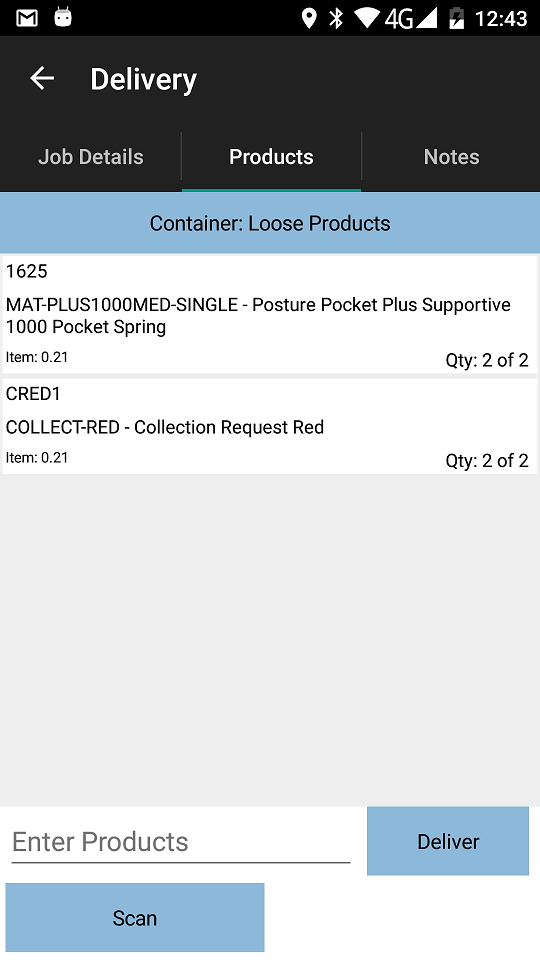Select the Products tab
This screenshot has width=540, height=960.
(271, 157)
